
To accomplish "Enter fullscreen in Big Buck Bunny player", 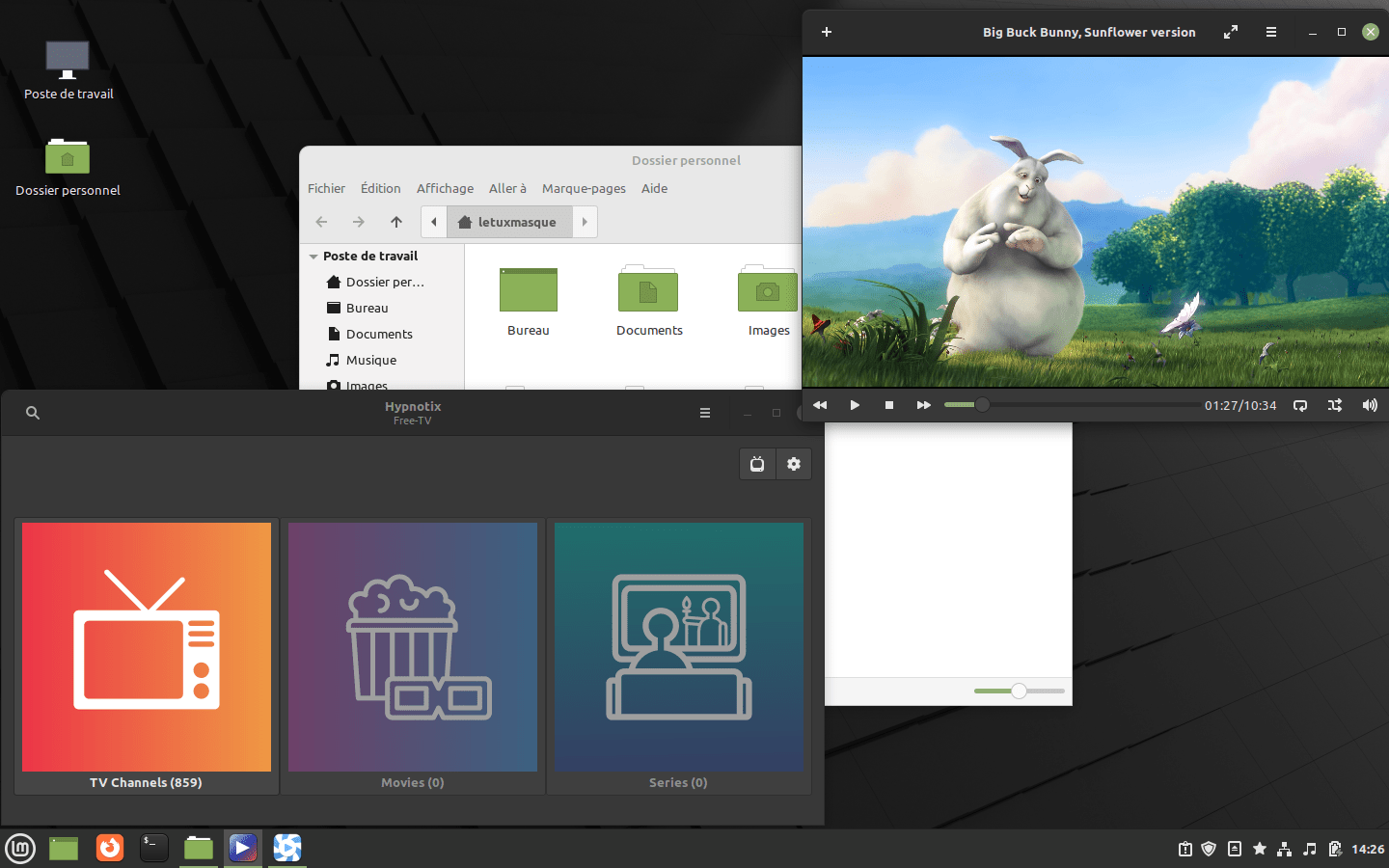I will tap(1231, 32).
